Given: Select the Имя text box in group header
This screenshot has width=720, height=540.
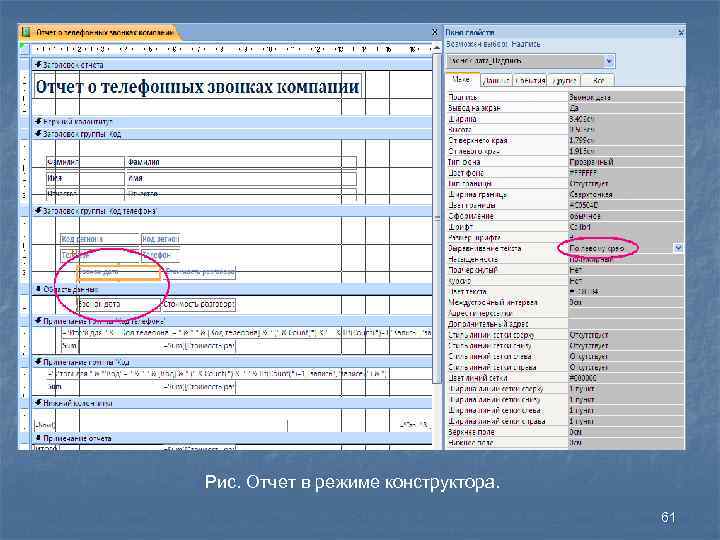Looking at the screenshot, I should tap(241, 178).
